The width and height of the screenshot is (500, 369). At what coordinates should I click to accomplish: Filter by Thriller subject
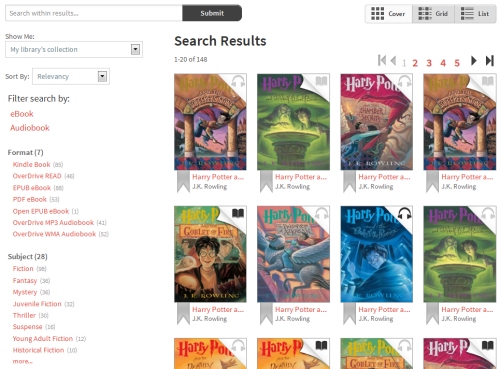click(x=24, y=315)
